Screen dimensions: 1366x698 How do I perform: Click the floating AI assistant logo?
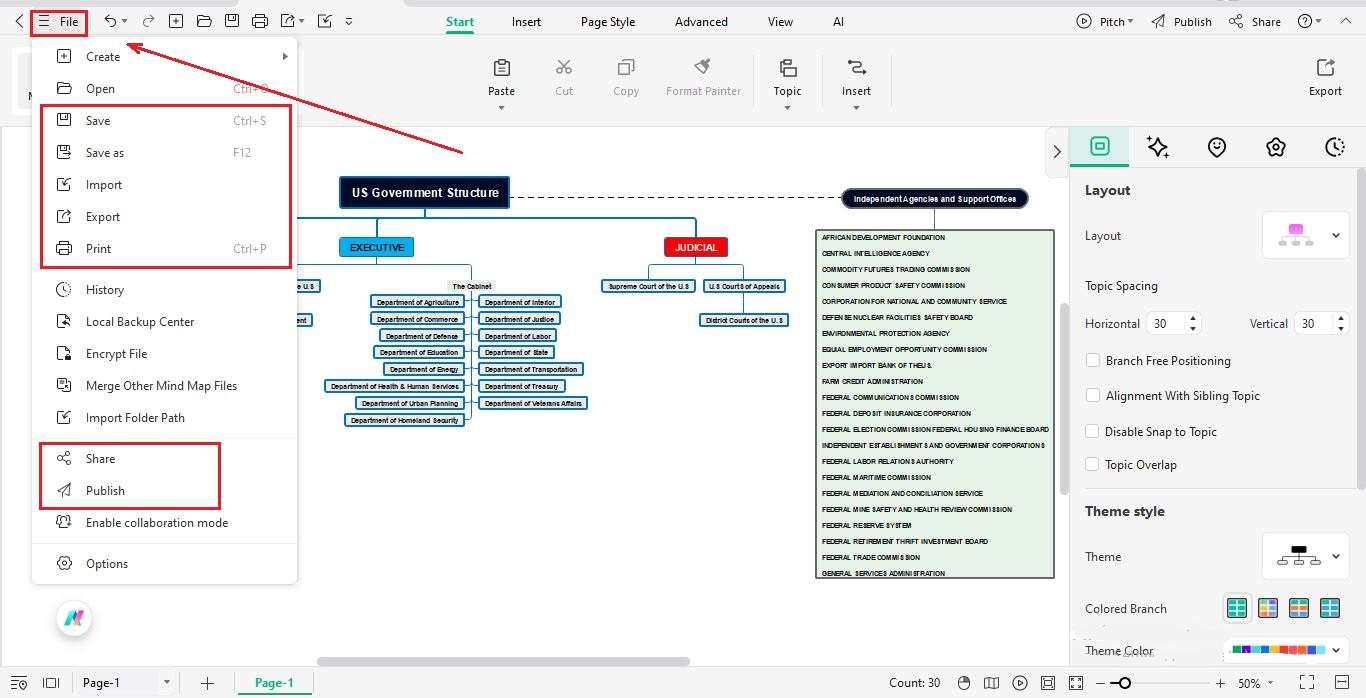coord(74,618)
